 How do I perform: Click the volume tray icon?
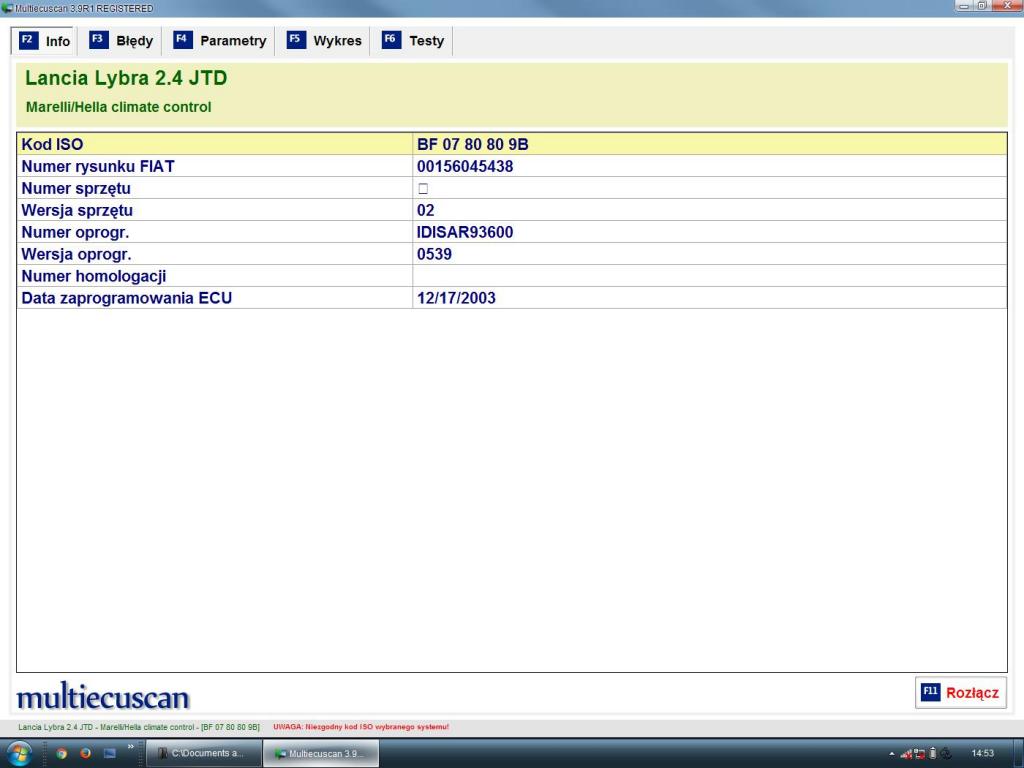[x=946, y=754]
